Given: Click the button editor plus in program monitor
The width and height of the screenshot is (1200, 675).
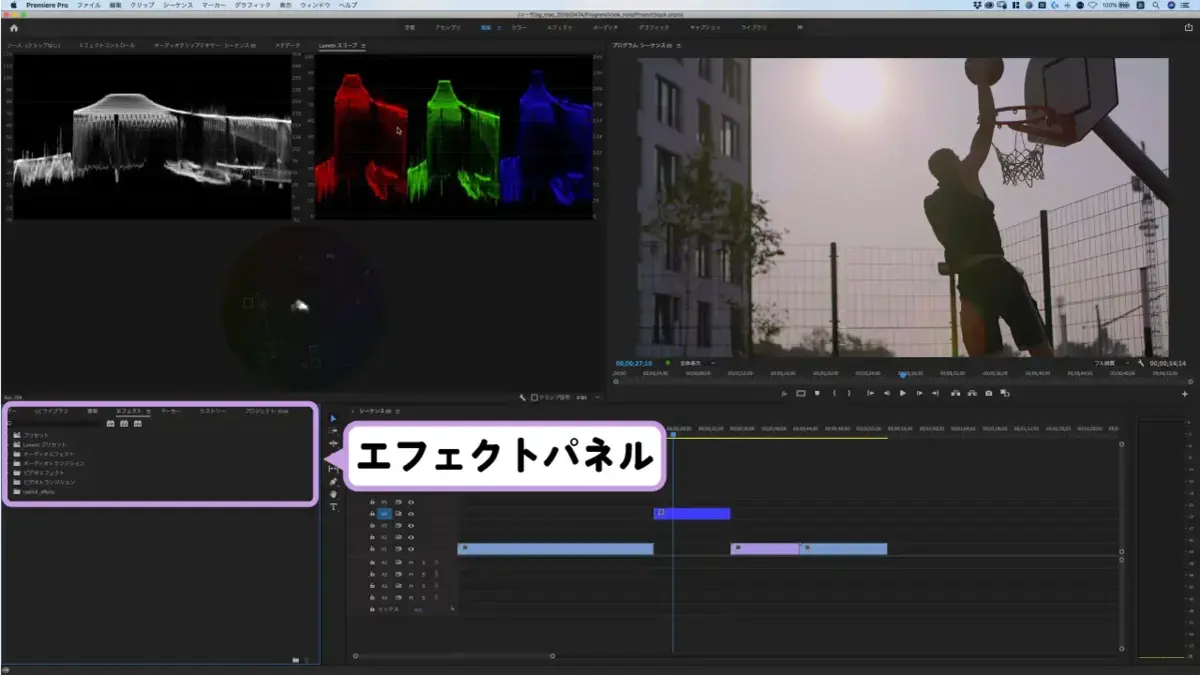Looking at the screenshot, I should 1185,394.
